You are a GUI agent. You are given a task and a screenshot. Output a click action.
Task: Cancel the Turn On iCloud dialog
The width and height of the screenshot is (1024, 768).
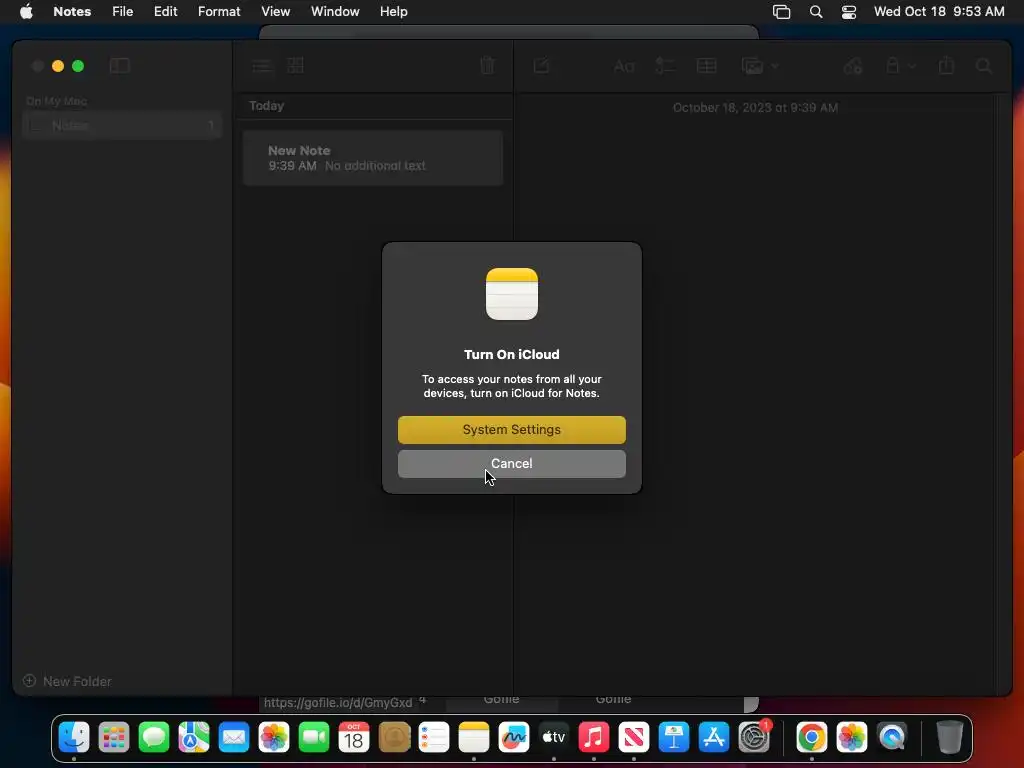[511, 464]
